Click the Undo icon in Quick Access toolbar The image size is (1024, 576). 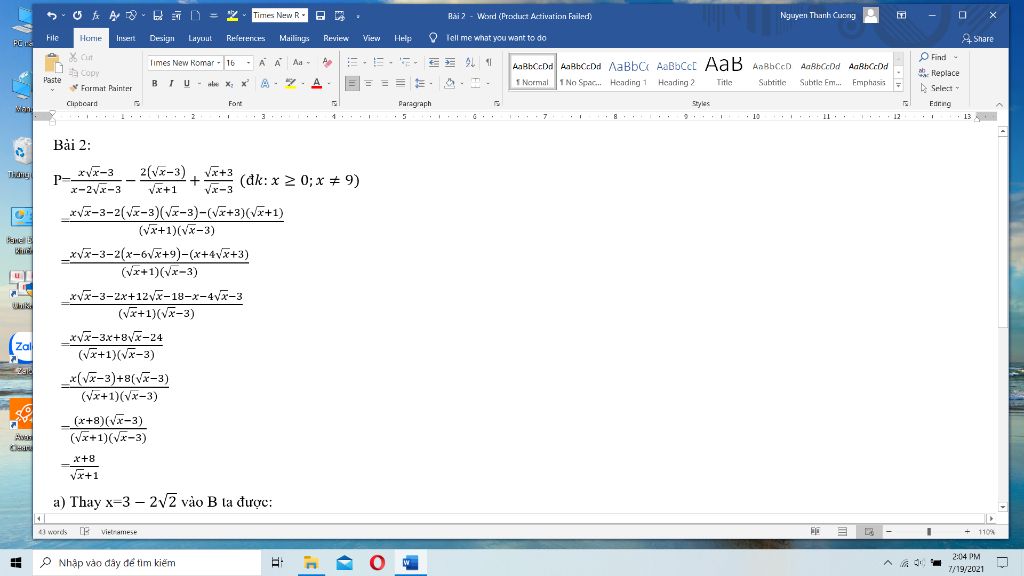pos(52,15)
